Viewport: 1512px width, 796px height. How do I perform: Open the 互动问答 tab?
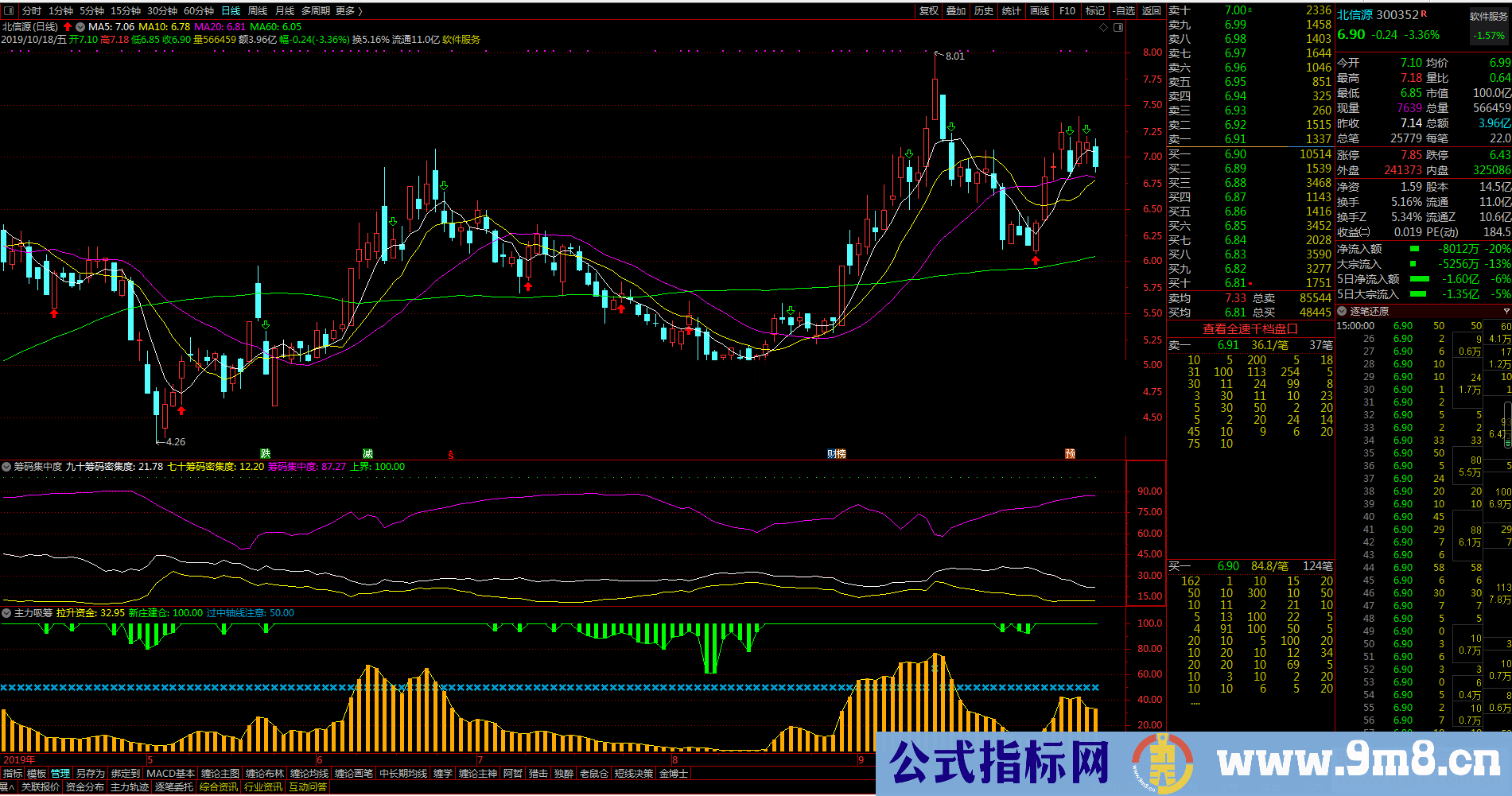(308, 786)
